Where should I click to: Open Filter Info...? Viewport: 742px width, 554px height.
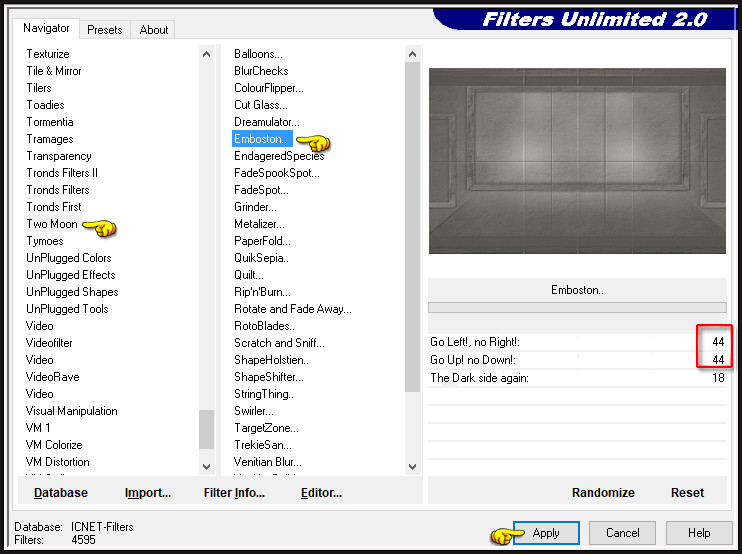(234, 492)
